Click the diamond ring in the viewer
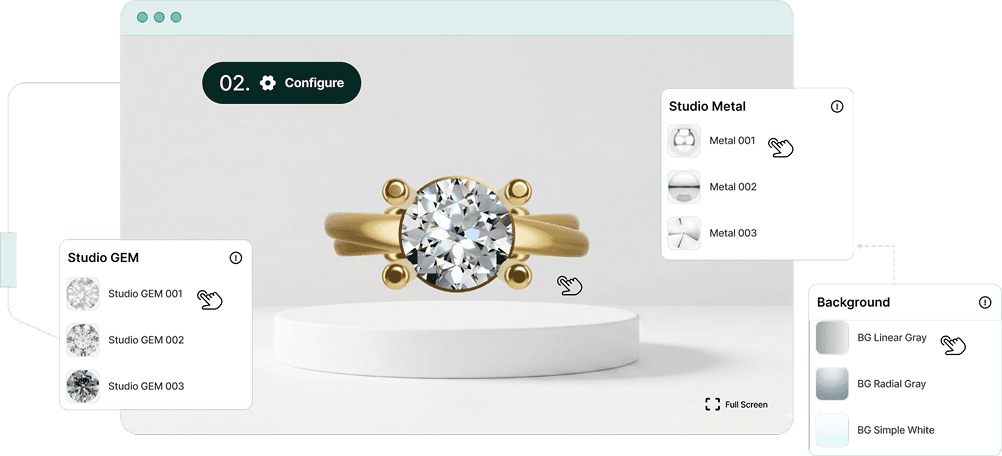1002x456 pixels. [x=456, y=233]
